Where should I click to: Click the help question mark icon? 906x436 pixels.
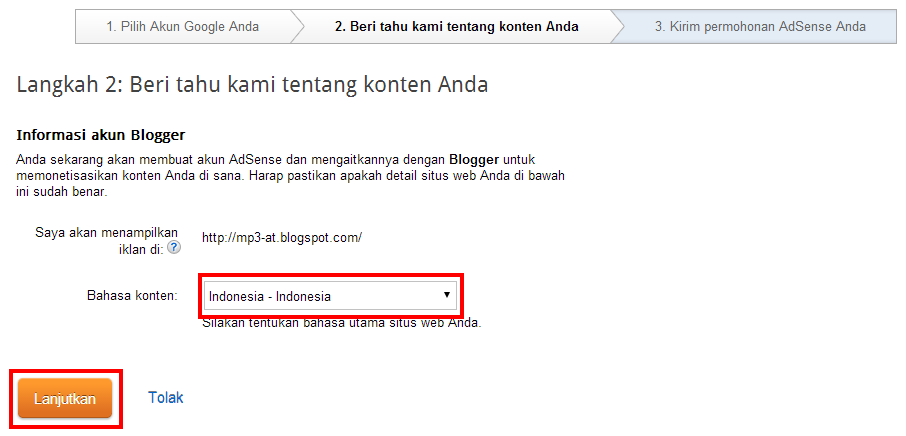pyautogui.click(x=174, y=248)
